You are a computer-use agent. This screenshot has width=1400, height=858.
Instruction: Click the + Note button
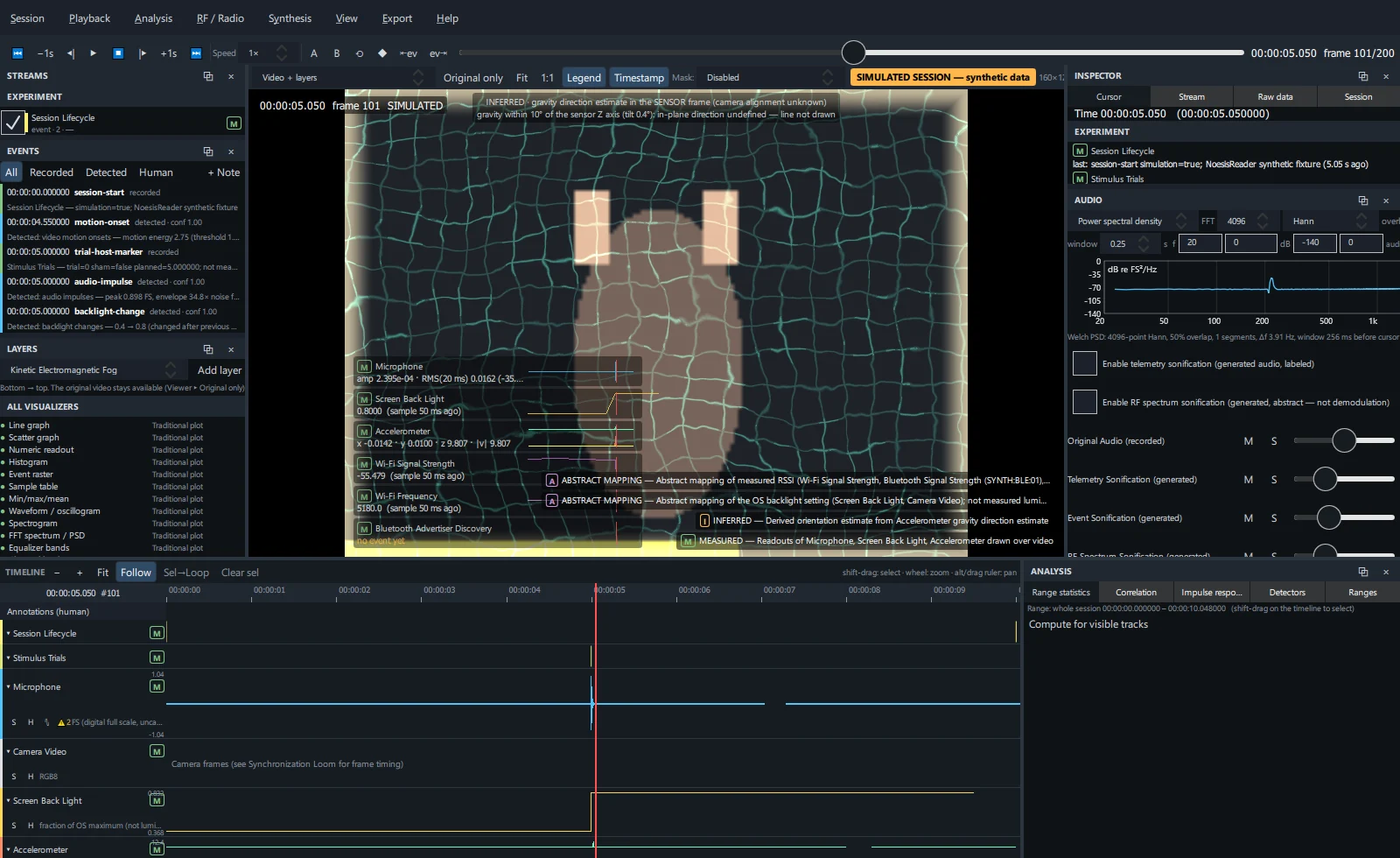tap(224, 172)
